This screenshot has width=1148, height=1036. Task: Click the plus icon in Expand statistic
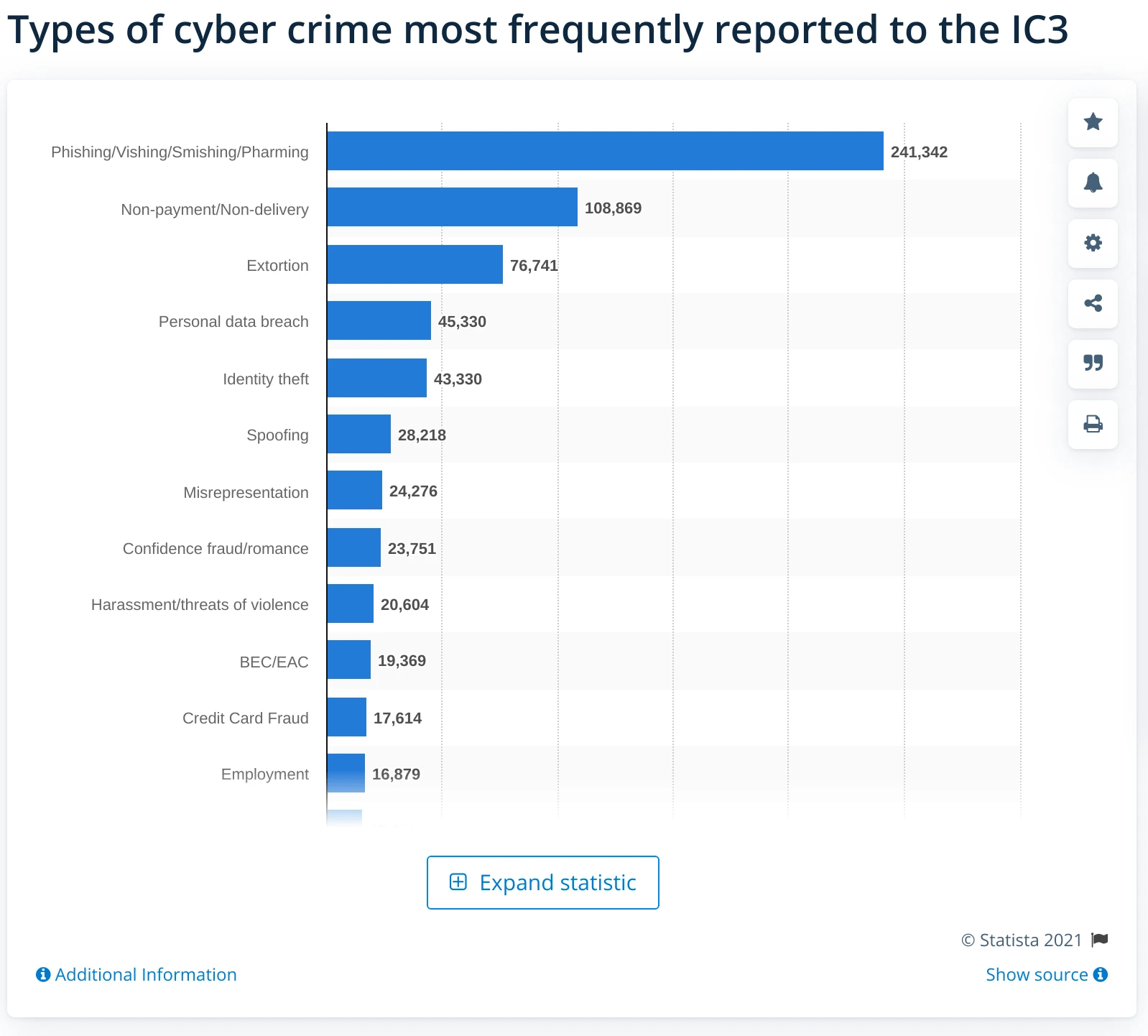coord(458,882)
